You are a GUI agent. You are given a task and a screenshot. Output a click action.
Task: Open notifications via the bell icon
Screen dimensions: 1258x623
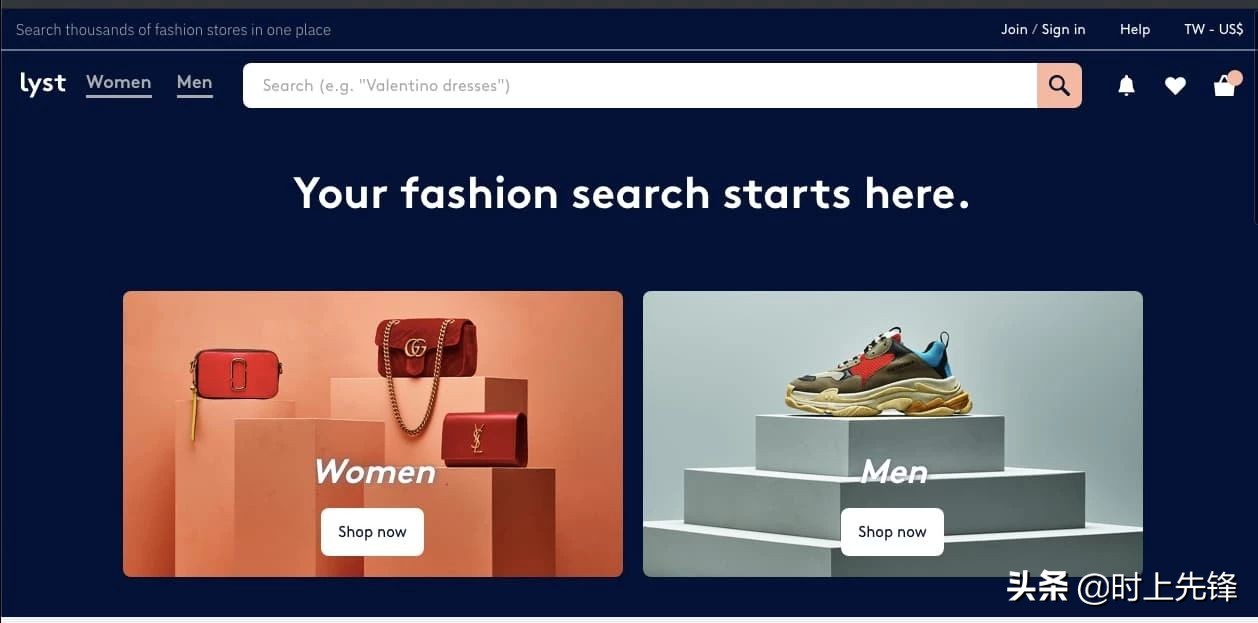pyautogui.click(x=1126, y=86)
